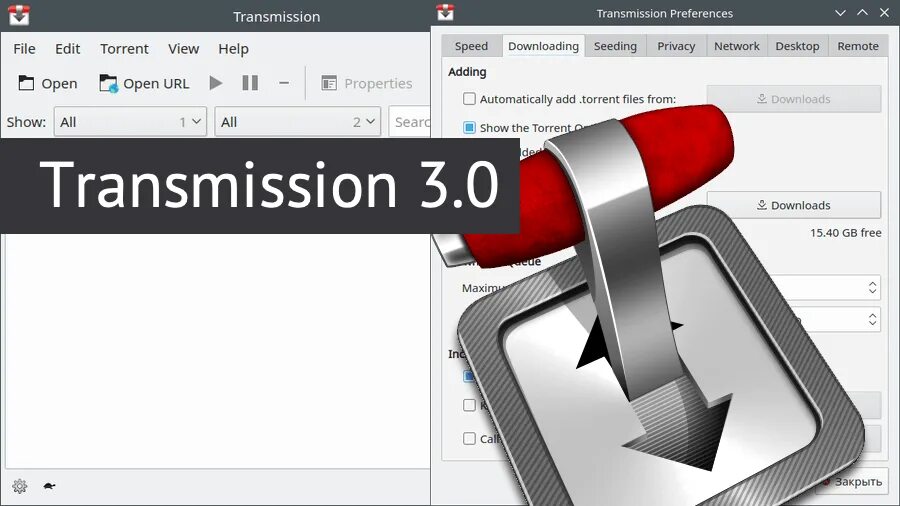Screen dimensions: 900x506
Task: Click Transmission main window app icon
Action: coord(19,15)
